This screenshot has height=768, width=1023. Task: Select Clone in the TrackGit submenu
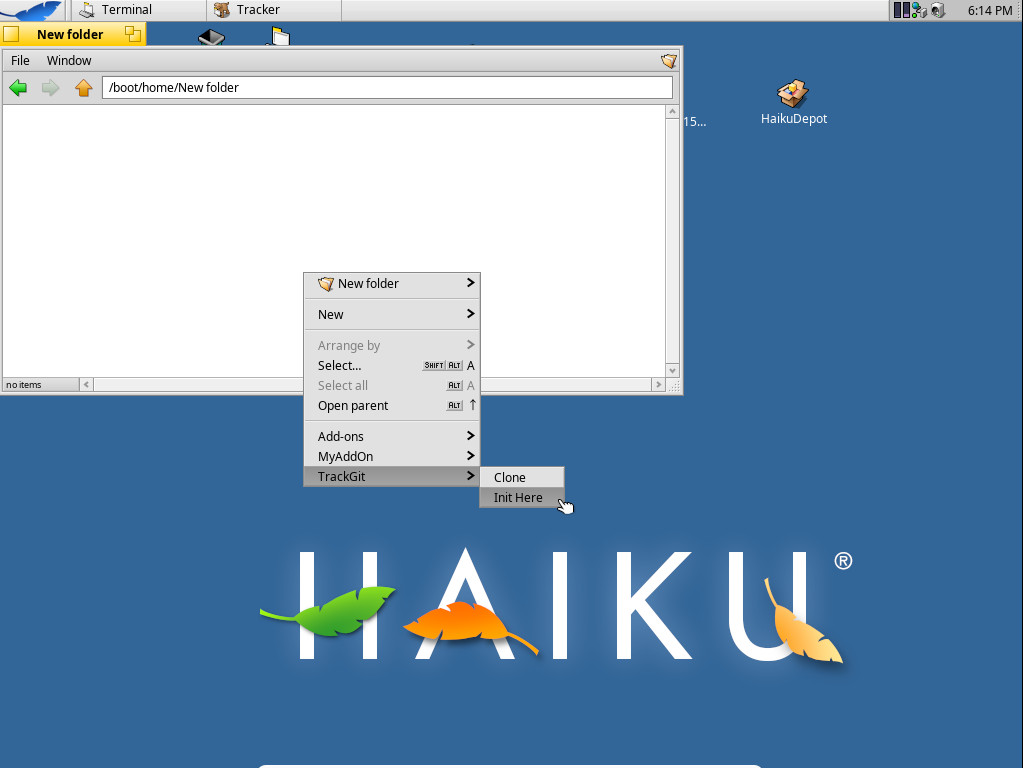[522, 478]
